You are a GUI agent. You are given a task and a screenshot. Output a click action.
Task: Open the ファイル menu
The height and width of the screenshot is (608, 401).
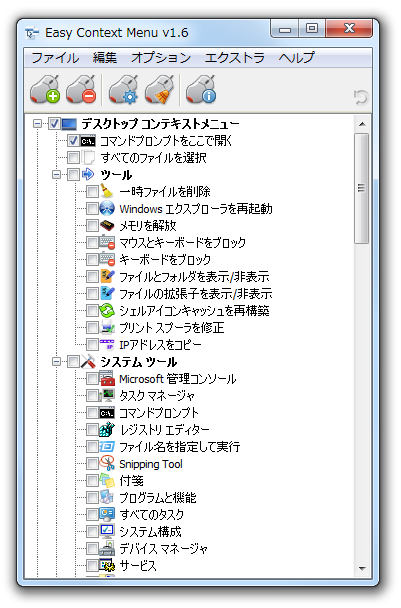(55, 58)
